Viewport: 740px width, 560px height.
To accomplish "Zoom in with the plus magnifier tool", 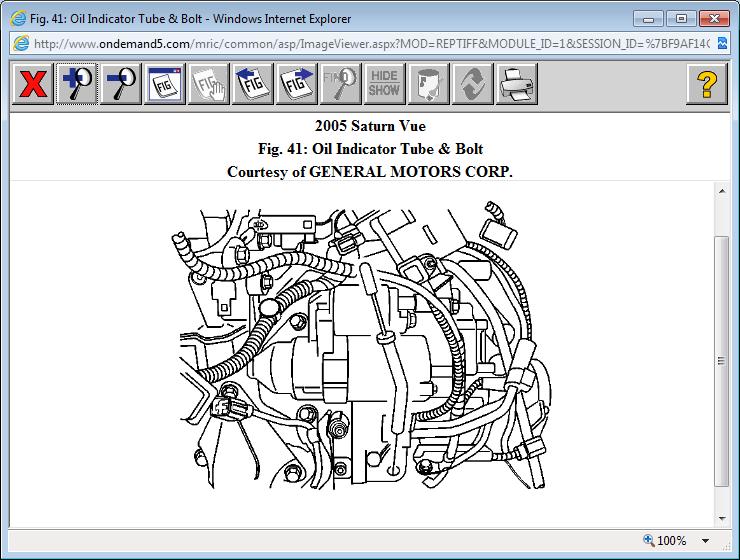I will tap(76, 84).
